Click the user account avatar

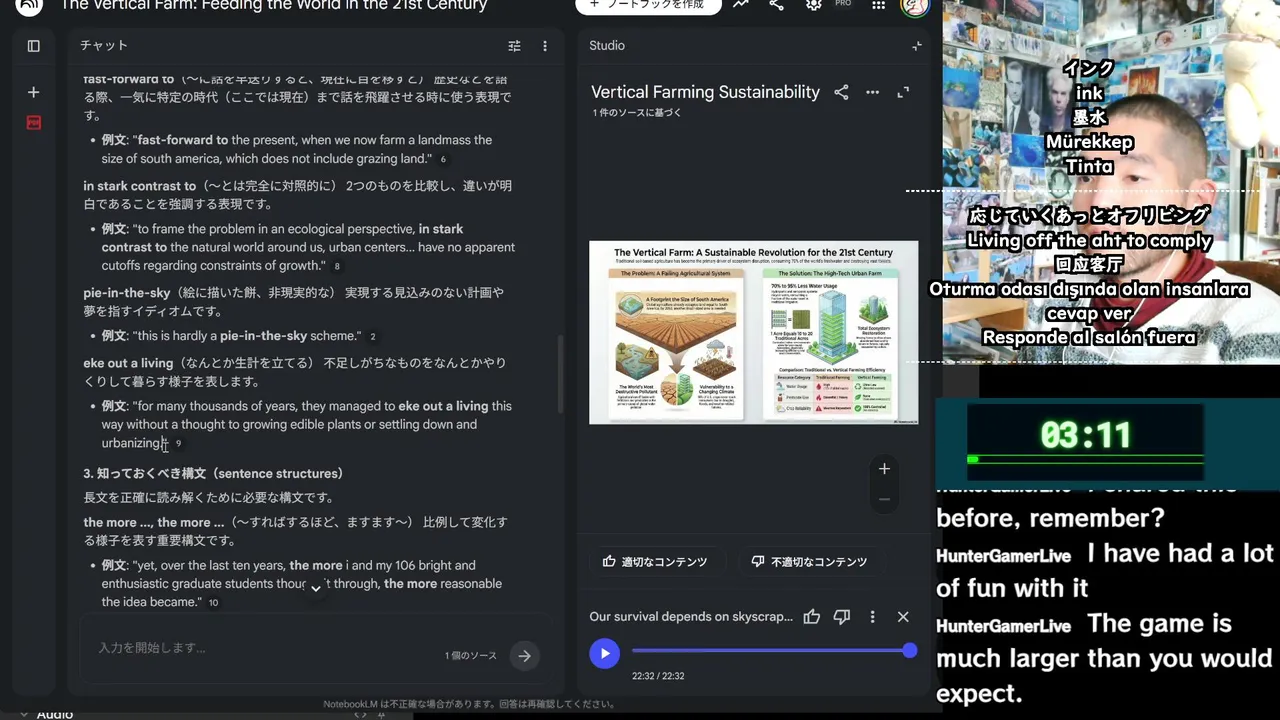[914, 6]
